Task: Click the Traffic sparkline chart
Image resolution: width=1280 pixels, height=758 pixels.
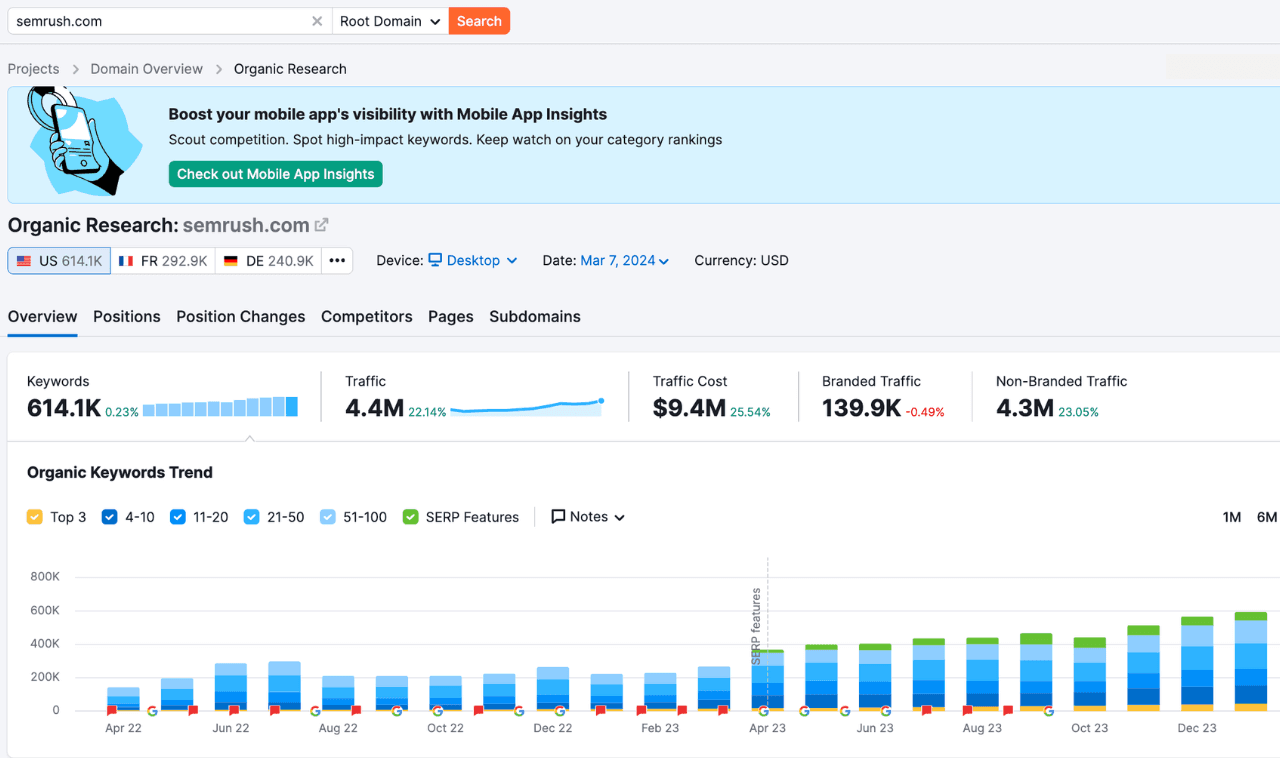Action: [x=527, y=407]
